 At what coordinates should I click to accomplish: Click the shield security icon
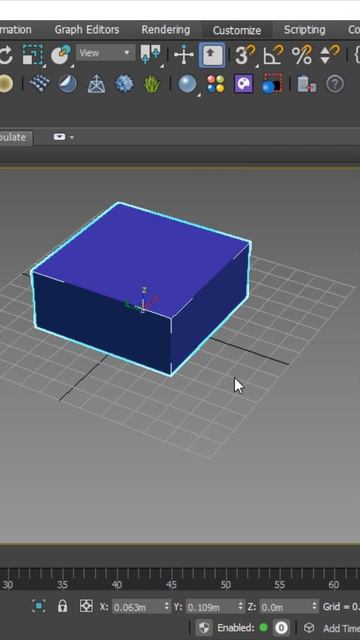(x=204, y=628)
